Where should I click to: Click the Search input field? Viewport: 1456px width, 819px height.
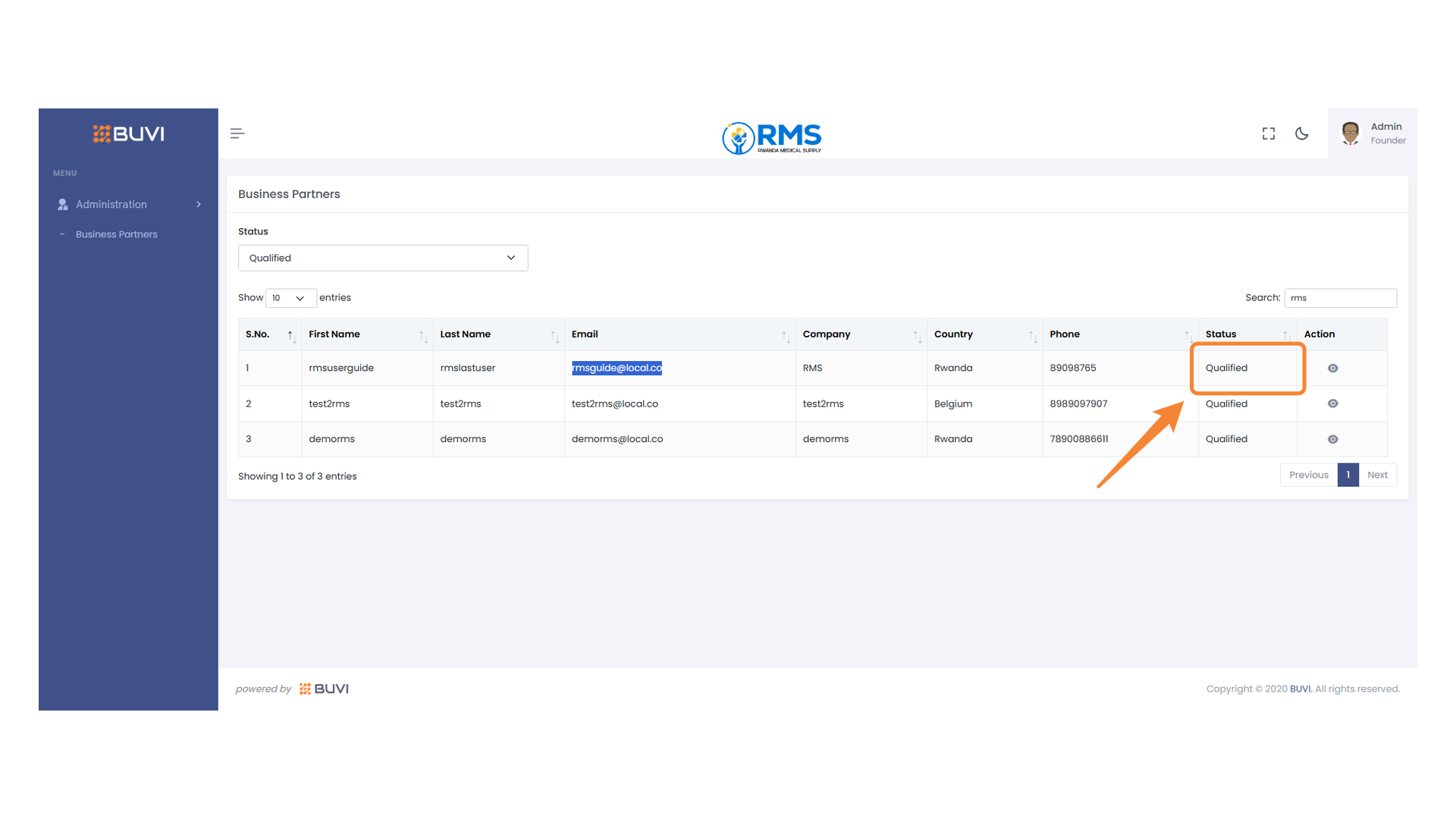tap(1340, 298)
